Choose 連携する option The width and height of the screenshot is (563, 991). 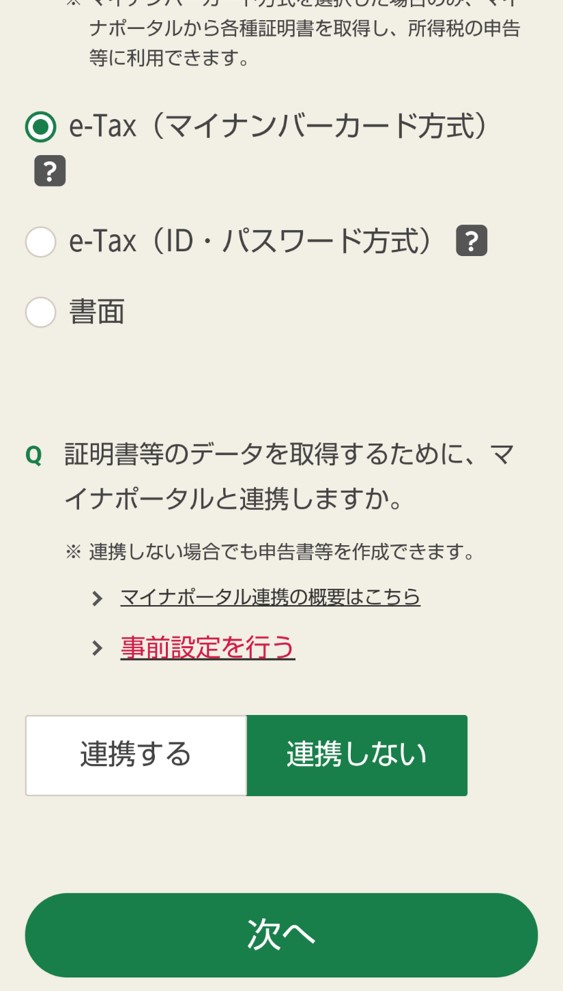pyautogui.click(x=136, y=755)
